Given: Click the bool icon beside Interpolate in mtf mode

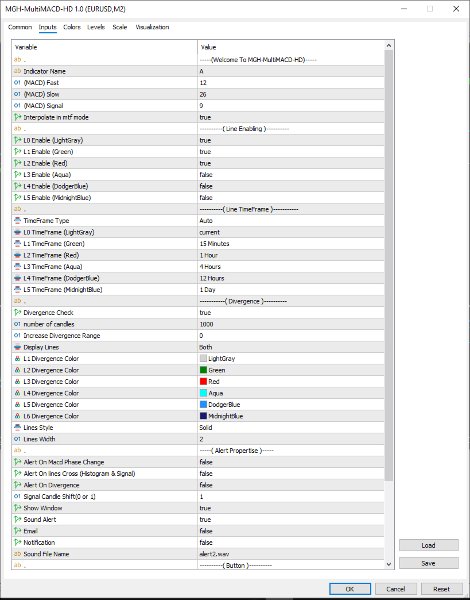Looking at the screenshot, I should [17, 117].
